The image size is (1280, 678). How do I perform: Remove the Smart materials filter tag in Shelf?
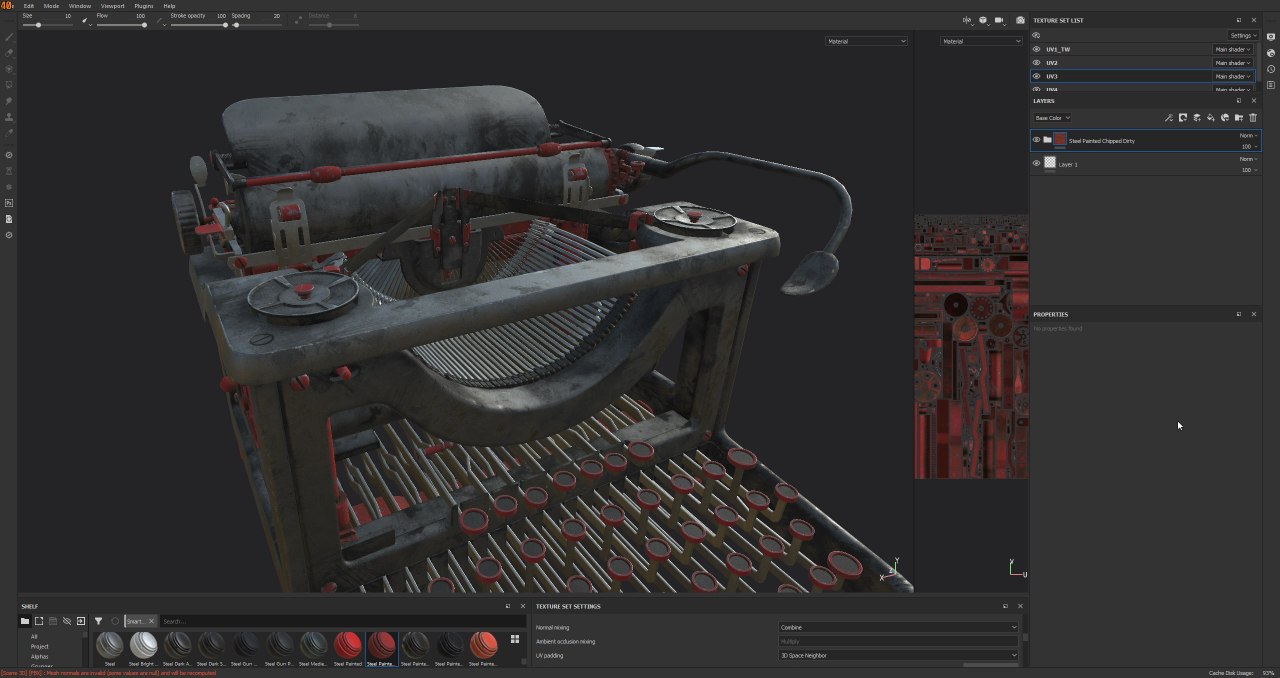pos(152,621)
